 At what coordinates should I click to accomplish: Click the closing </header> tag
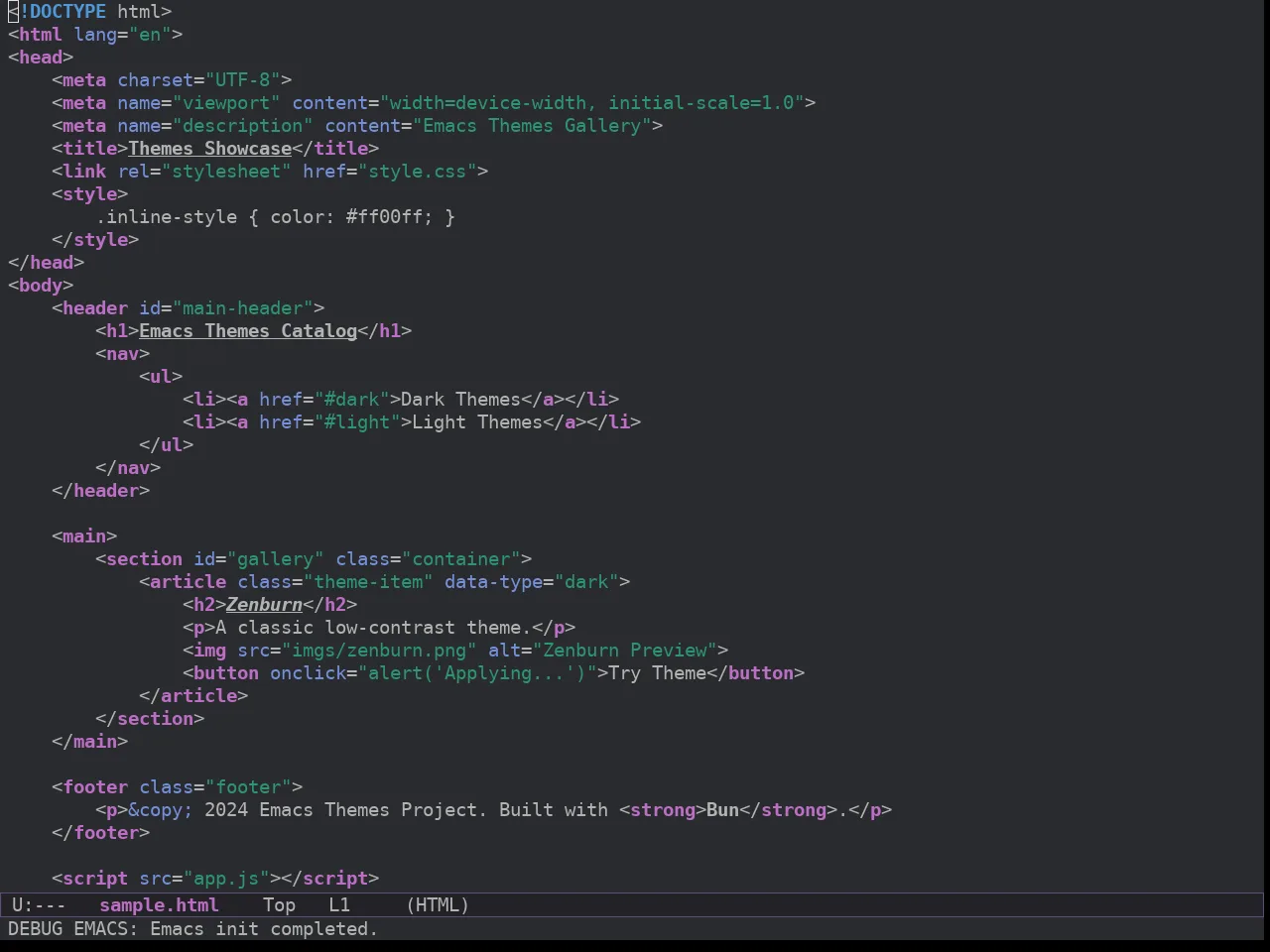pos(101,491)
